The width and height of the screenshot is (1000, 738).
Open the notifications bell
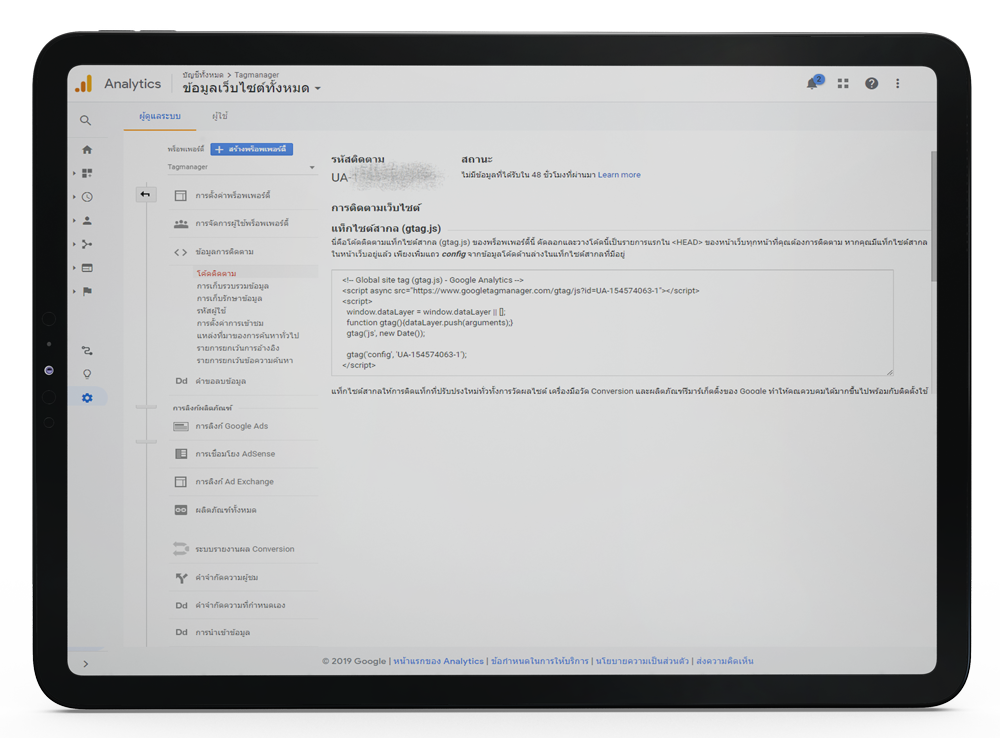(813, 83)
